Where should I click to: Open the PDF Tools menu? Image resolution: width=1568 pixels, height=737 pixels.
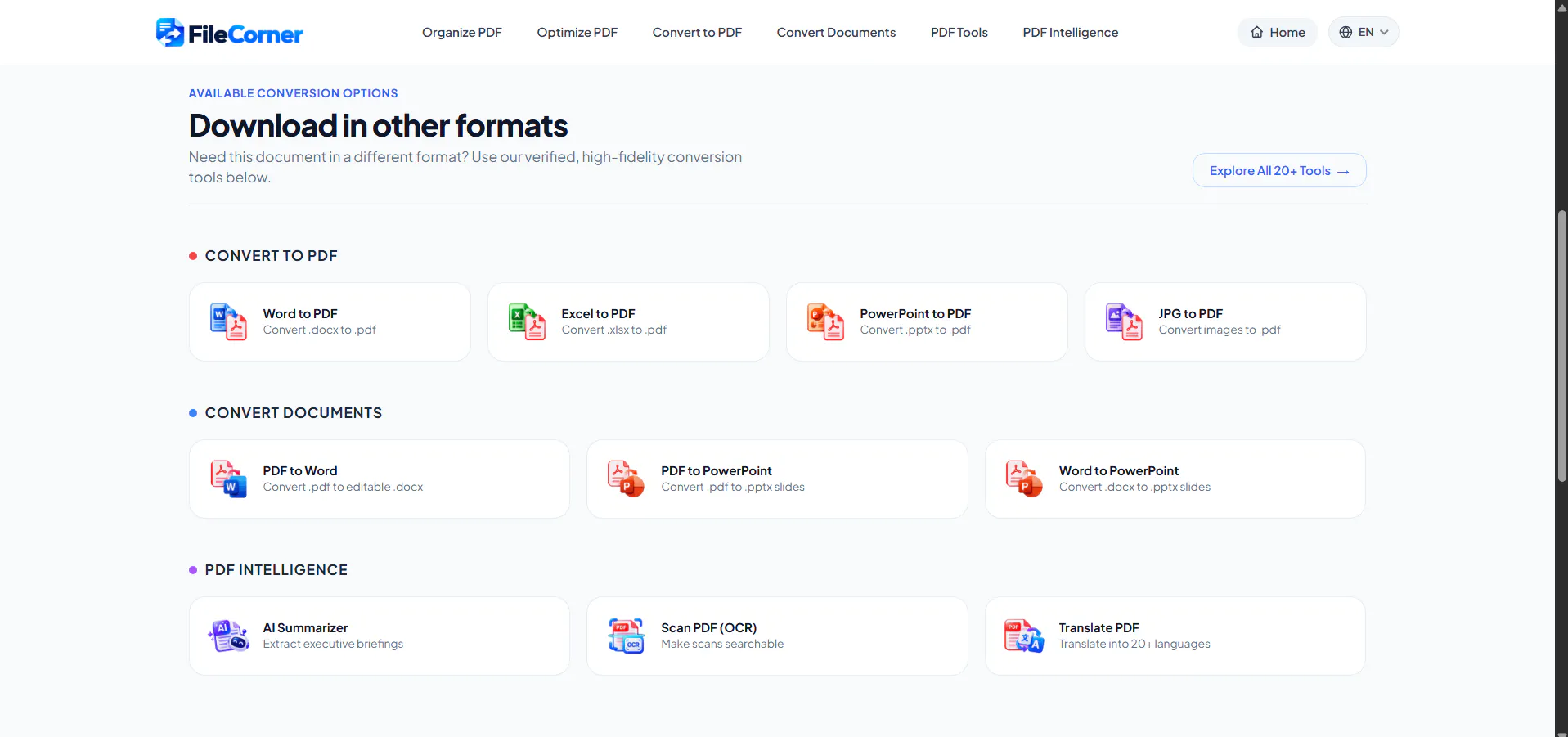point(959,32)
